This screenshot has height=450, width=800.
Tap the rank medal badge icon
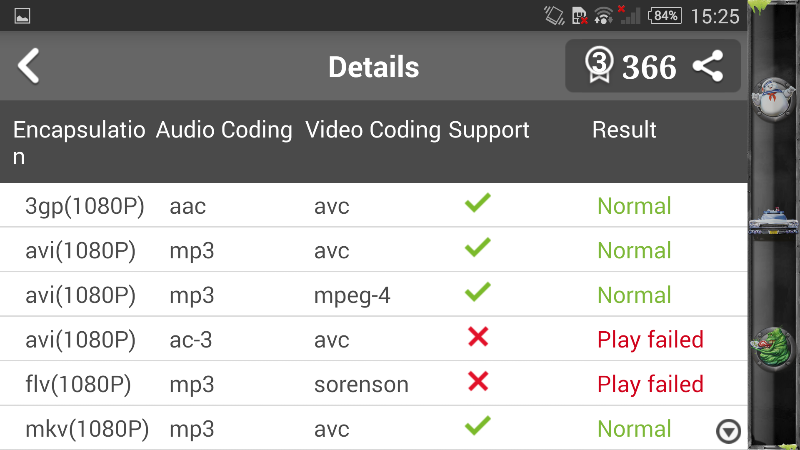coord(598,66)
